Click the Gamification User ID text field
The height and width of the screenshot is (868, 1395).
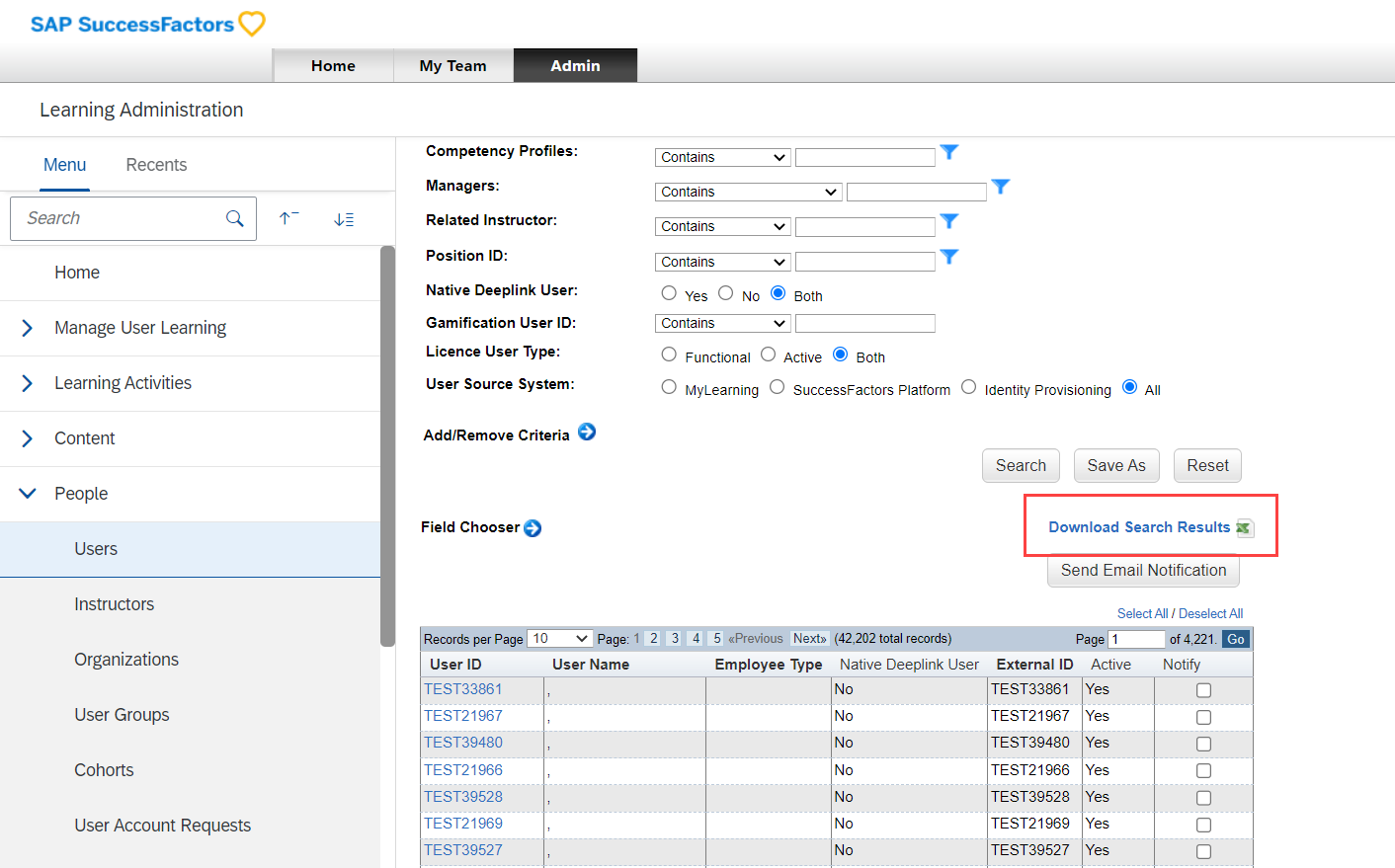865,323
